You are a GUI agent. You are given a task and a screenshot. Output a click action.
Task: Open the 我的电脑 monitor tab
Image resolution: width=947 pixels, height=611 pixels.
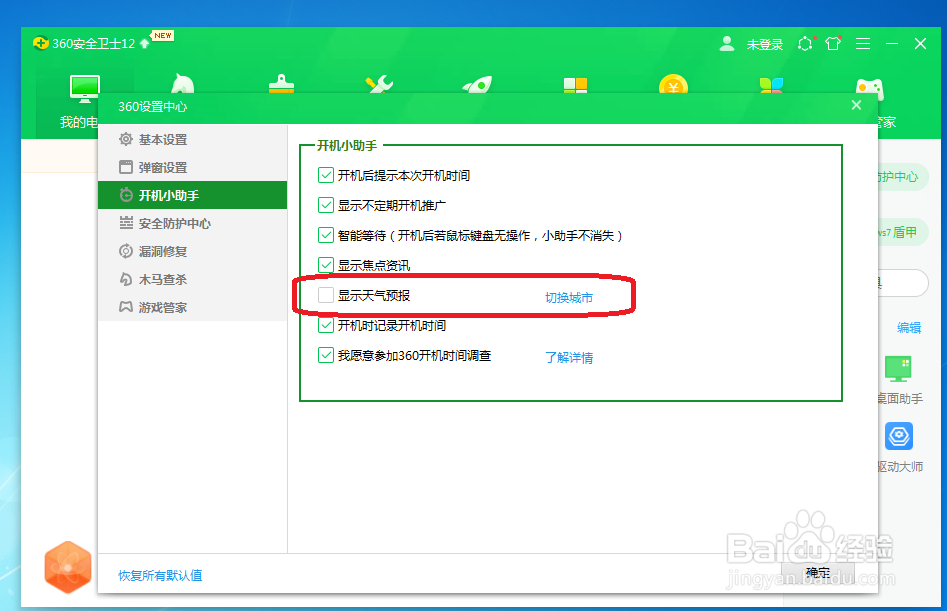(x=85, y=89)
